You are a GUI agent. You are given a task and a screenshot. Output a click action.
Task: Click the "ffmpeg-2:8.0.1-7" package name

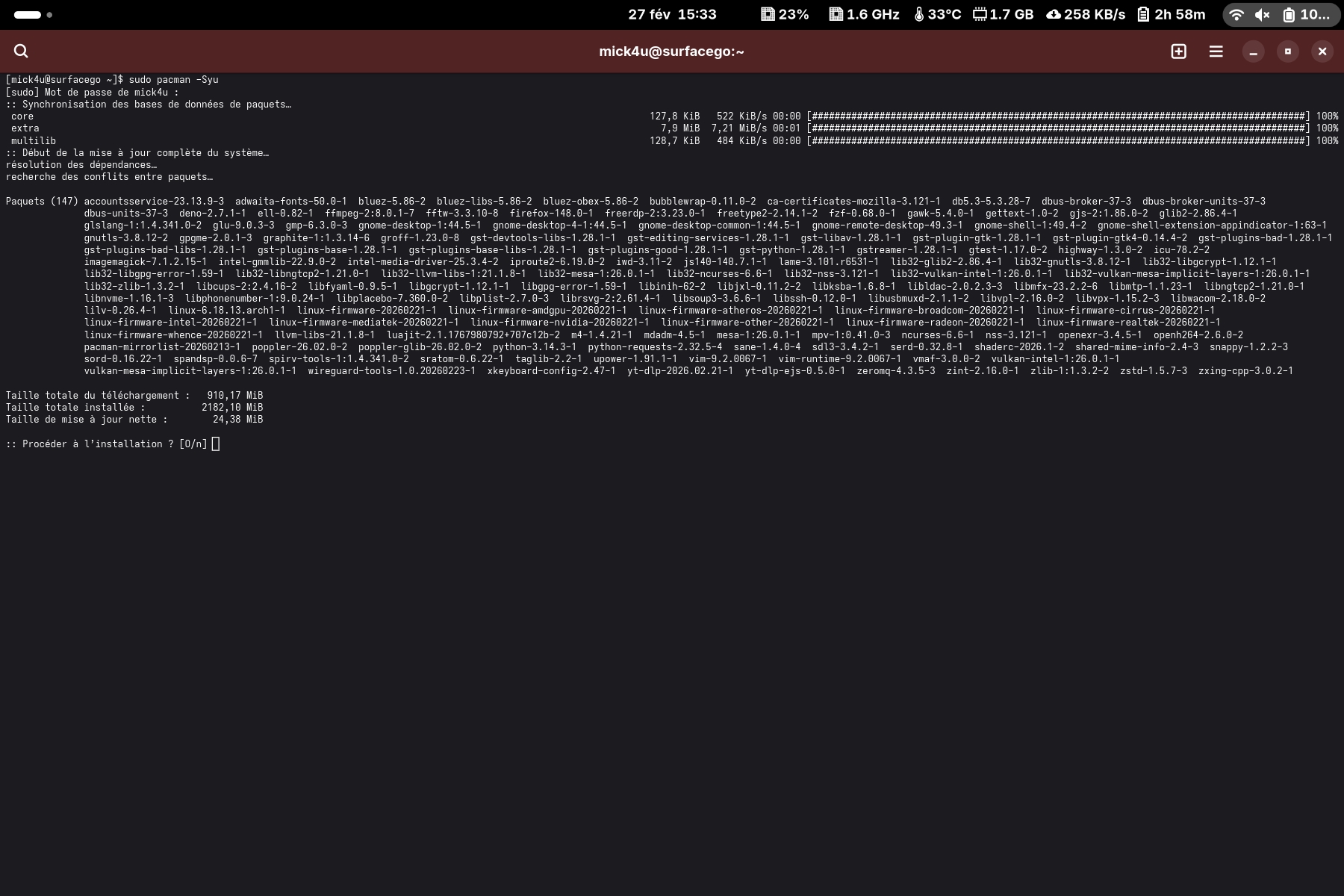(370, 214)
